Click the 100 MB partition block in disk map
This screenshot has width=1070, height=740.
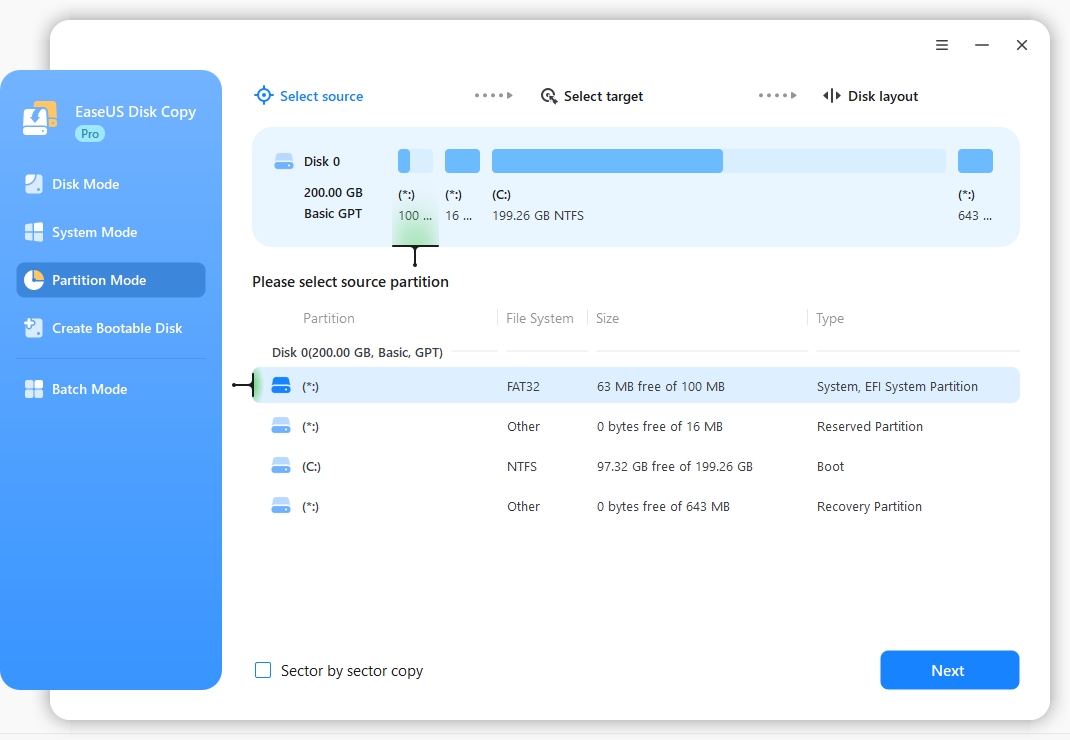click(415, 161)
